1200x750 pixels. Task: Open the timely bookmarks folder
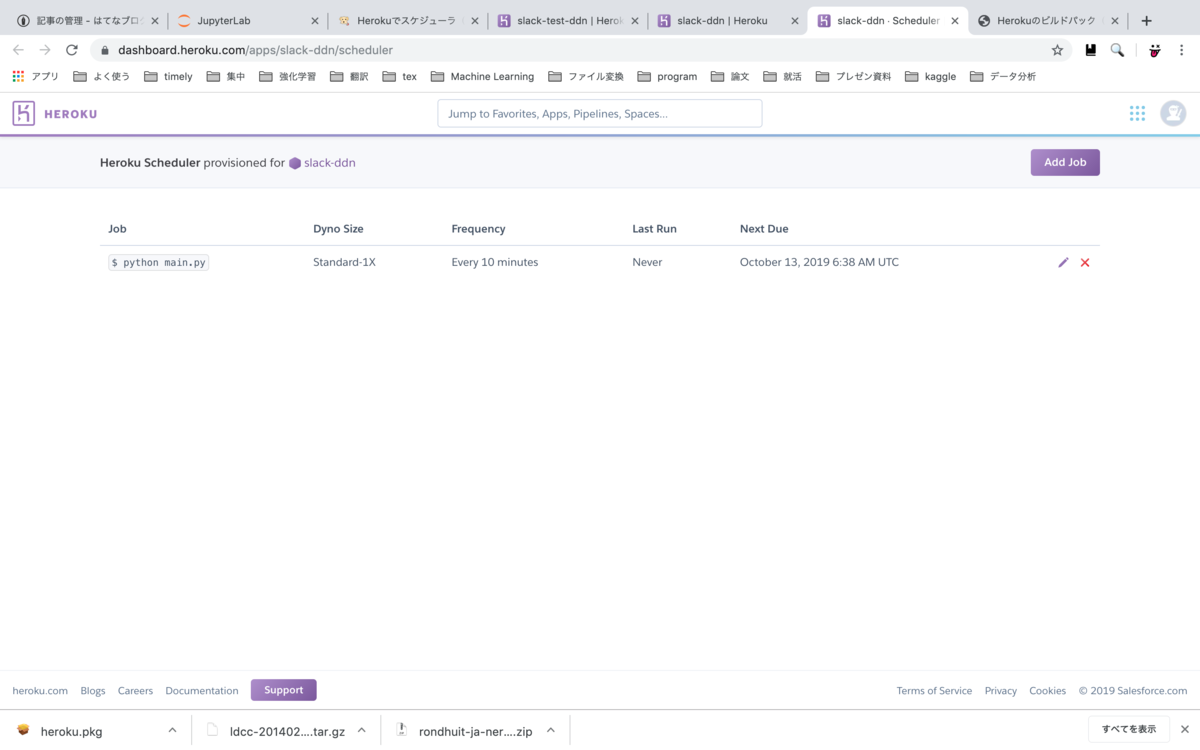[168, 76]
